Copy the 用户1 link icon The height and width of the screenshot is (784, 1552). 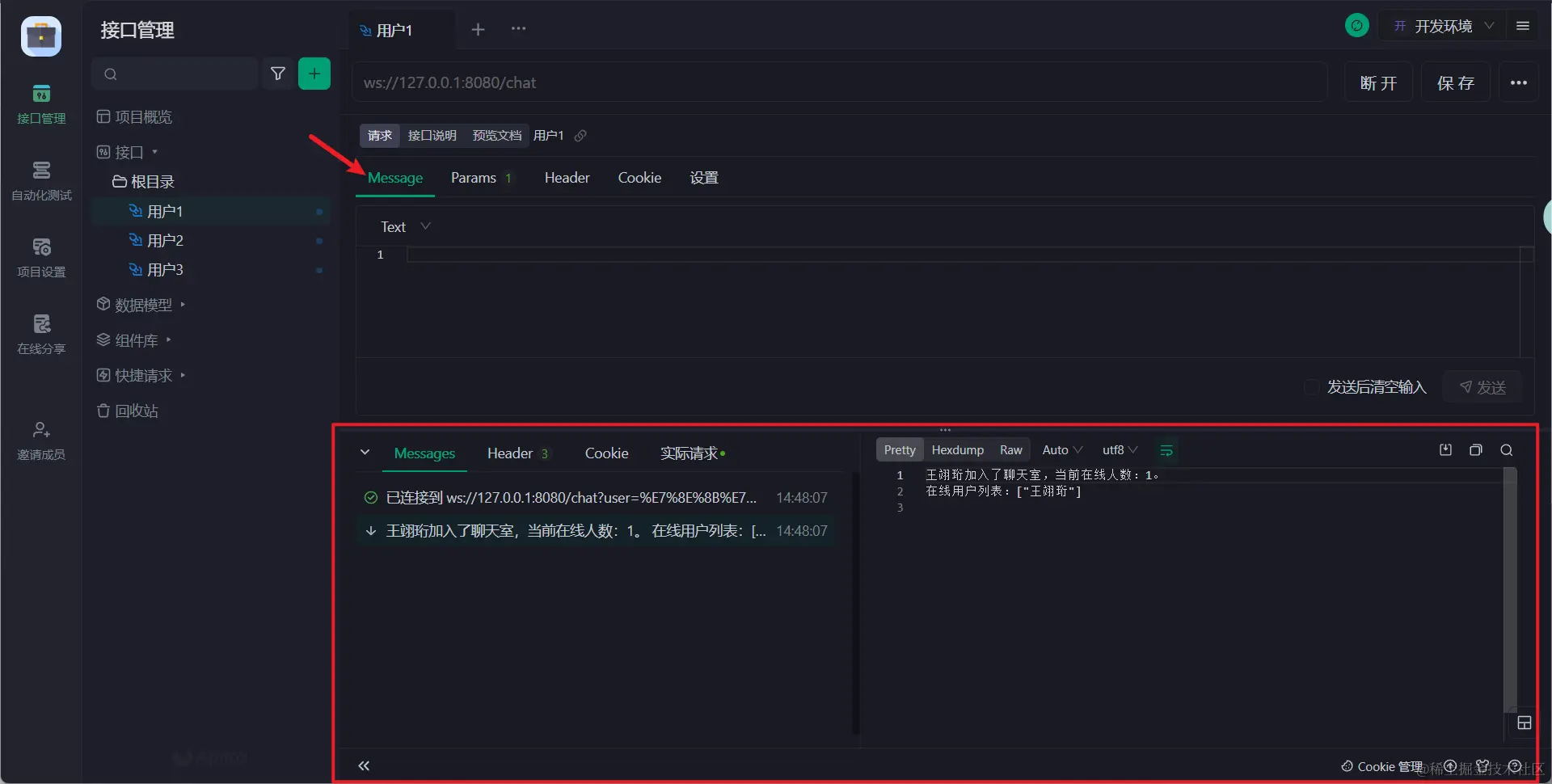tap(580, 136)
